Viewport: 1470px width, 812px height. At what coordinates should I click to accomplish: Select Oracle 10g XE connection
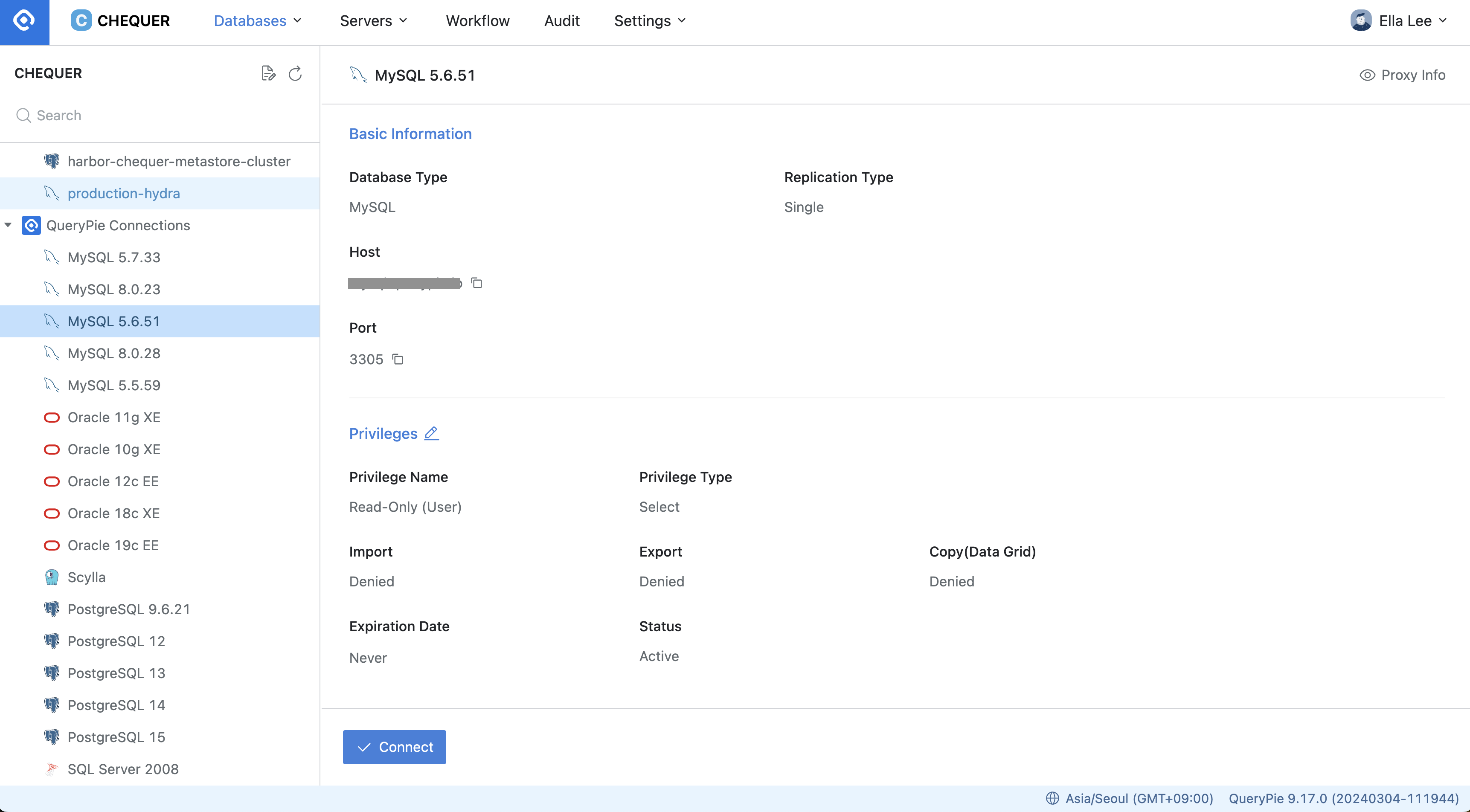(160, 449)
